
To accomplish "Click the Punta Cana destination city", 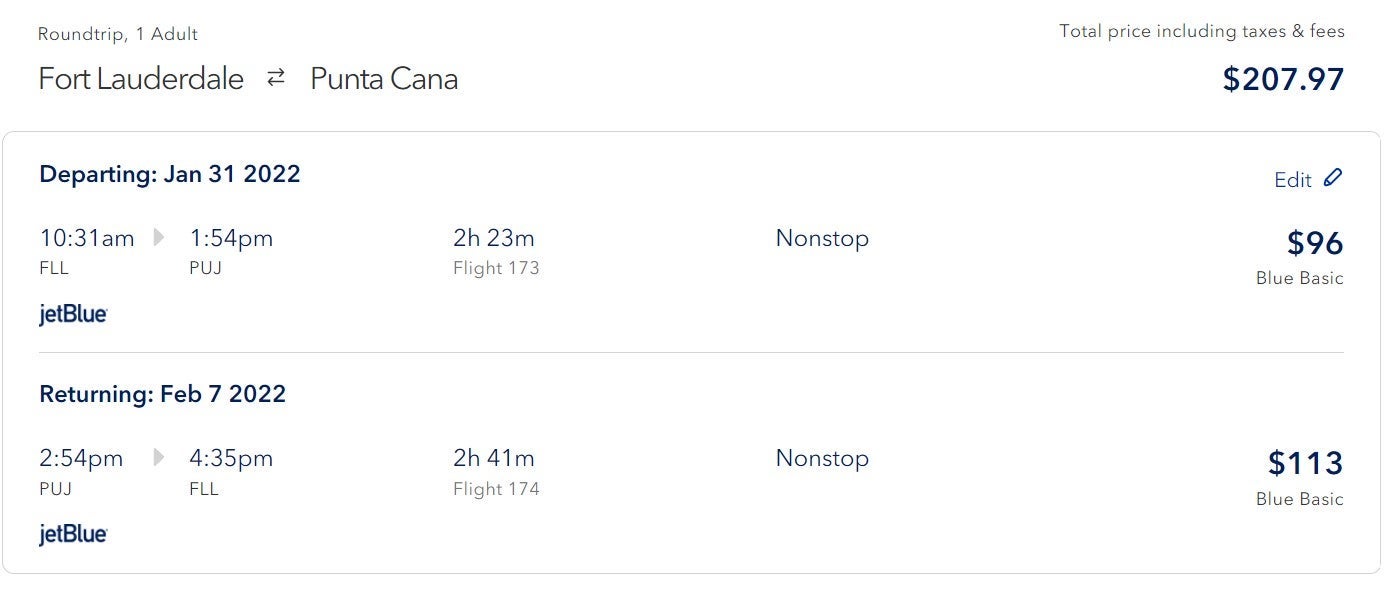I will (x=384, y=79).
